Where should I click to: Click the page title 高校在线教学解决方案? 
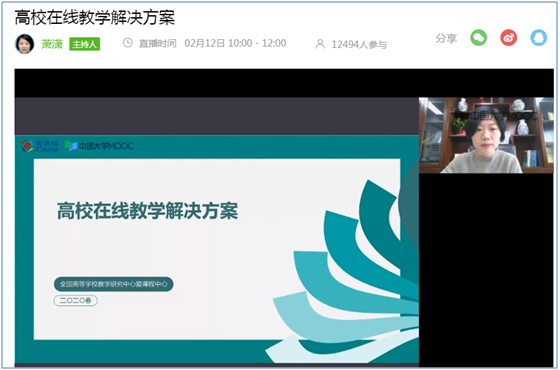click(95, 17)
